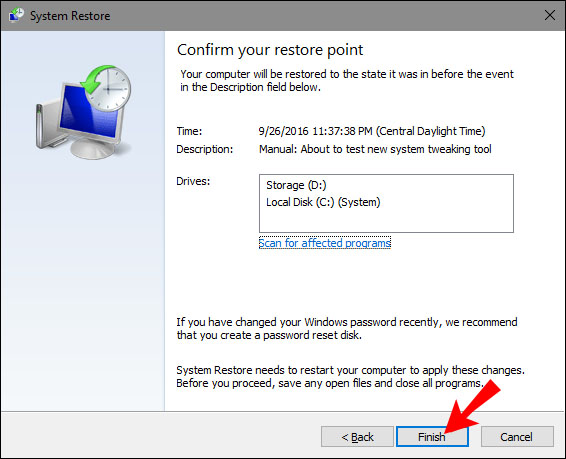Click the System Restore title text

pos(70,16)
